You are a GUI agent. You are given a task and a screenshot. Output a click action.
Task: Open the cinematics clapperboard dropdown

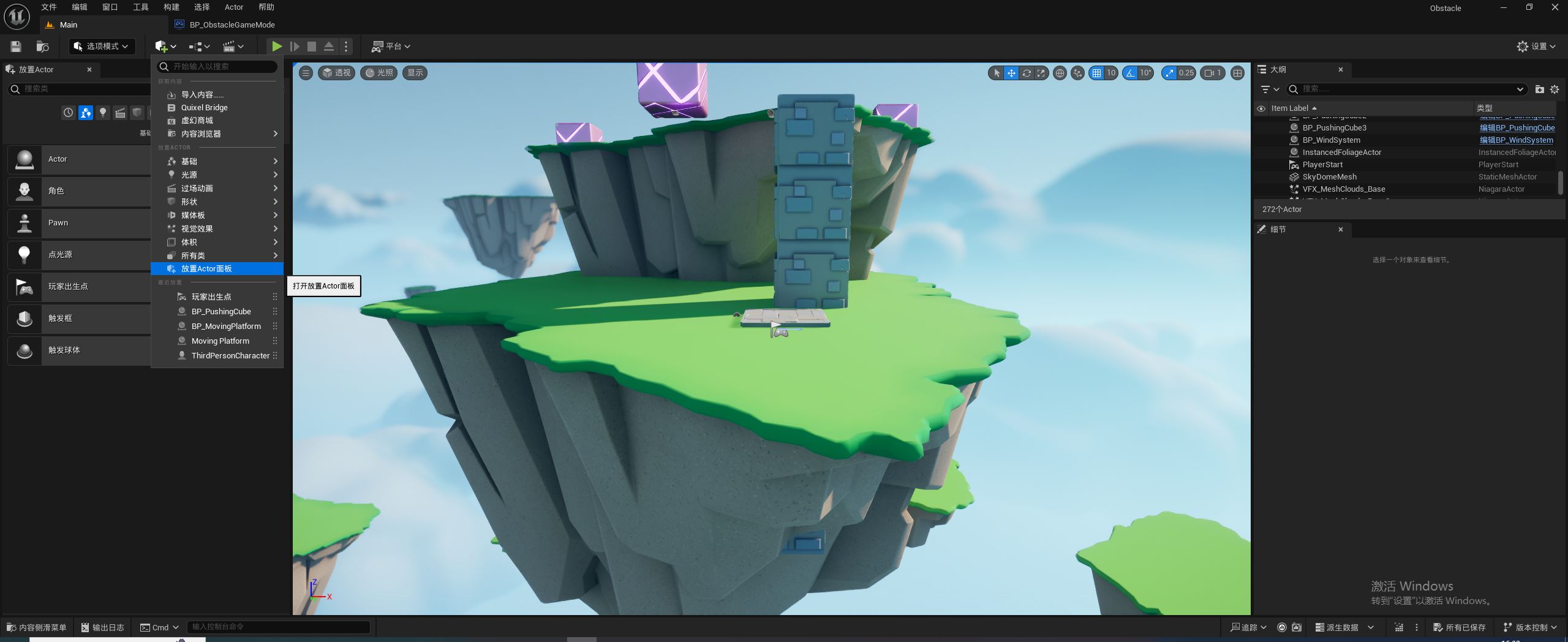(233, 47)
